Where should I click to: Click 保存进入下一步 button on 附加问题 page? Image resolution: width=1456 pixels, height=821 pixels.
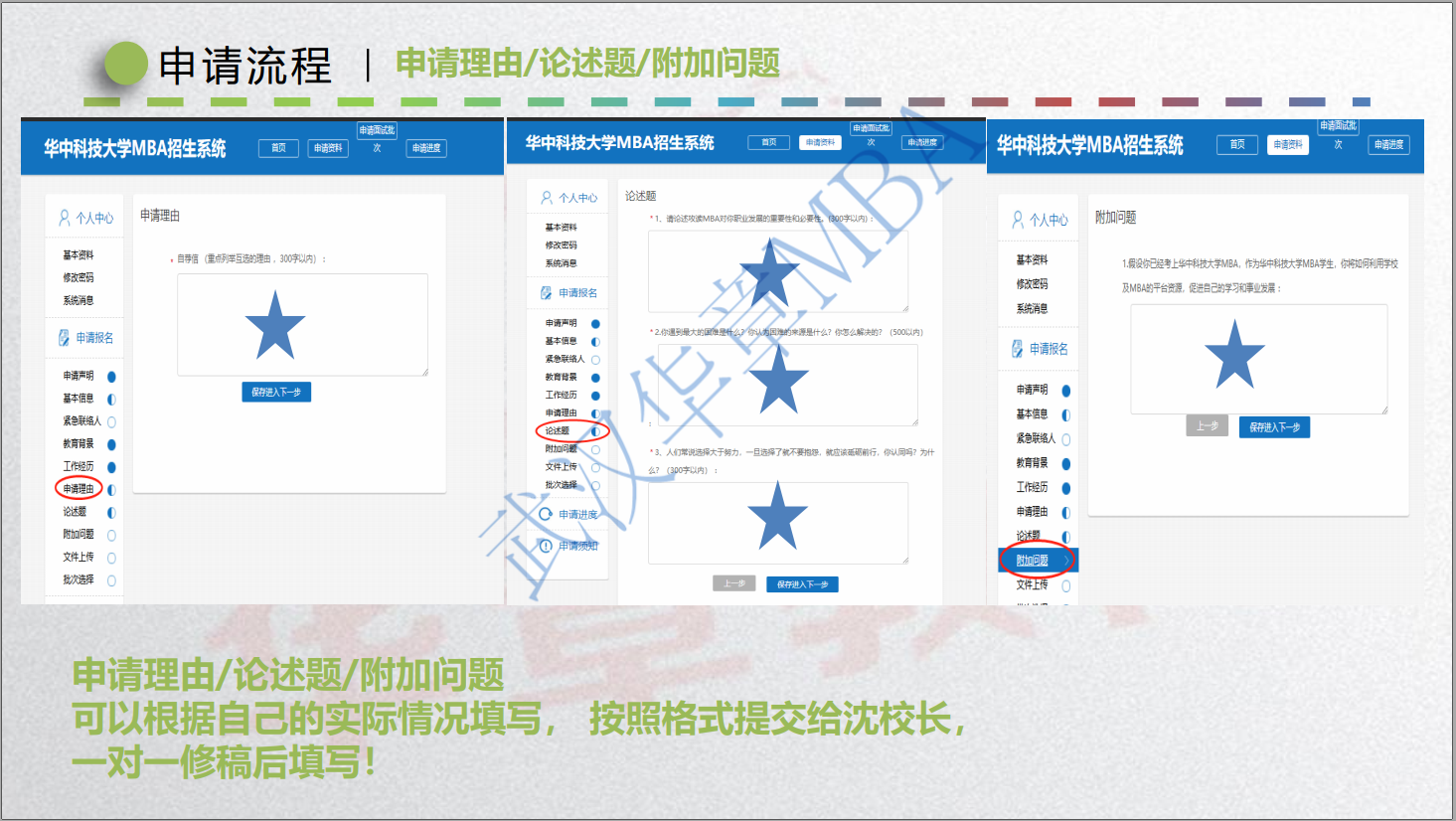[x=1275, y=427]
